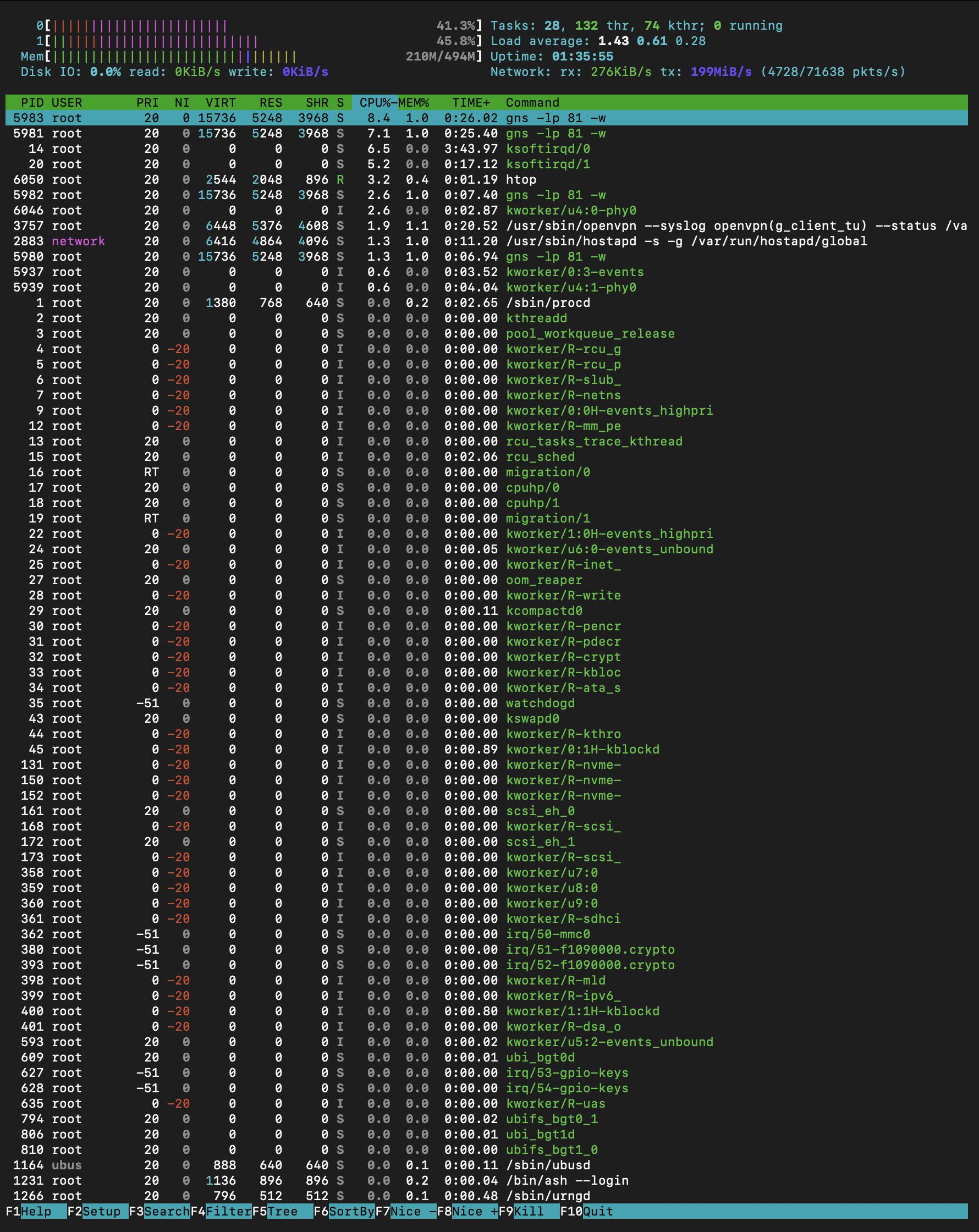Toggle F5 Tree view
The width and height of the screenshot is (979, 1232).
point(282,1212)
